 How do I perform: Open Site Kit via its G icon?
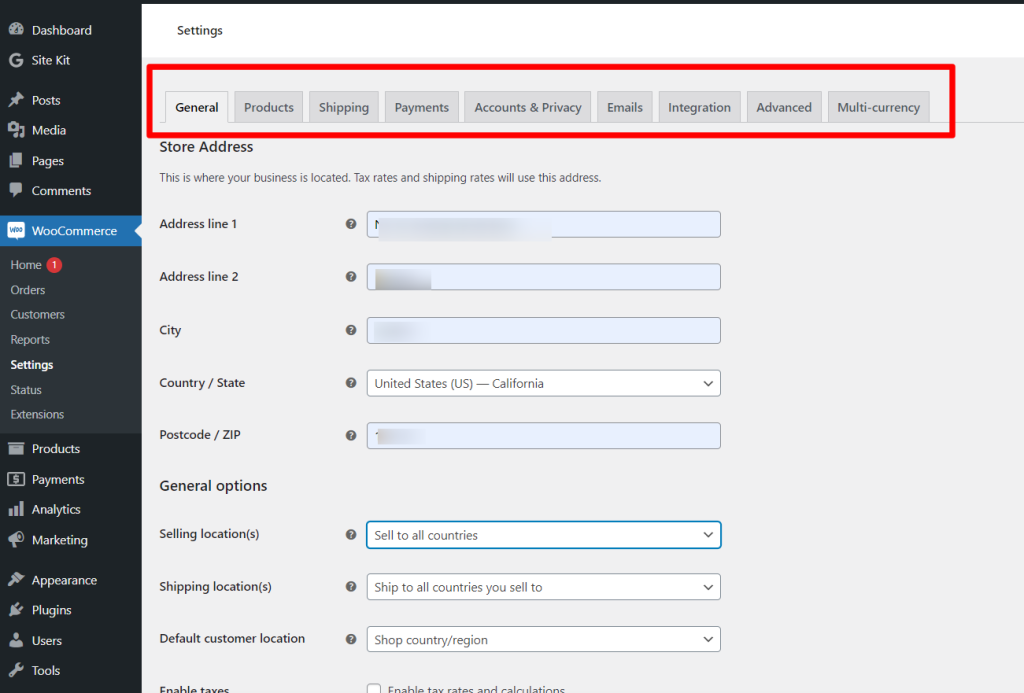[x=16, y=60]
